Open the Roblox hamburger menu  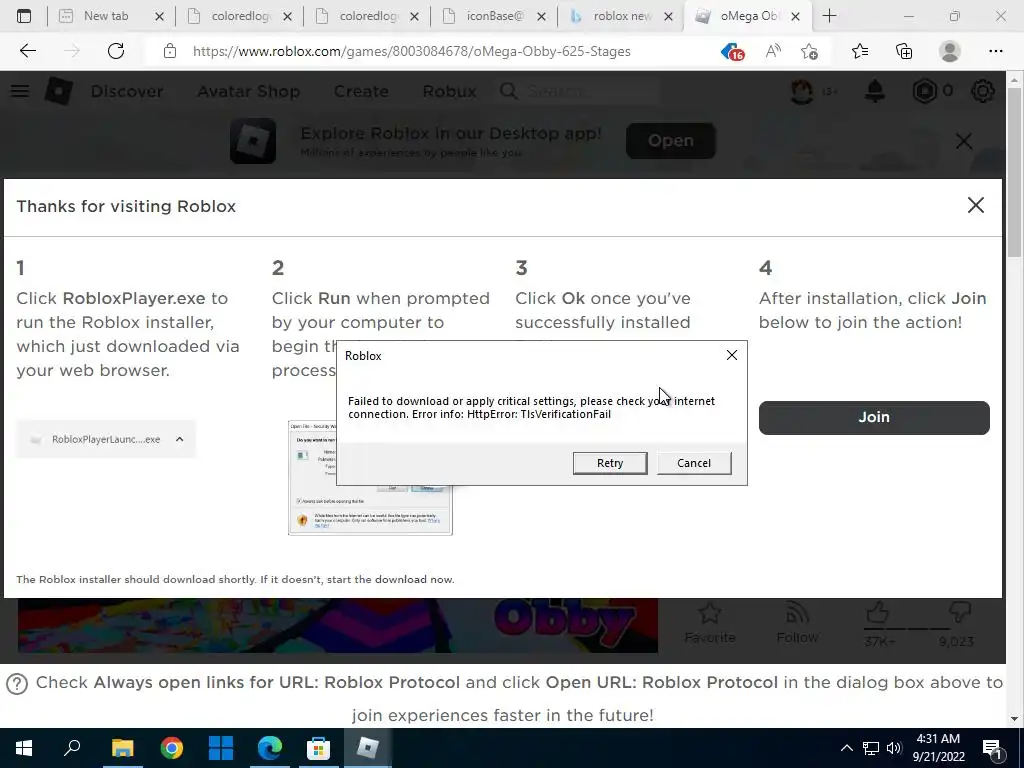coord(20,91)
